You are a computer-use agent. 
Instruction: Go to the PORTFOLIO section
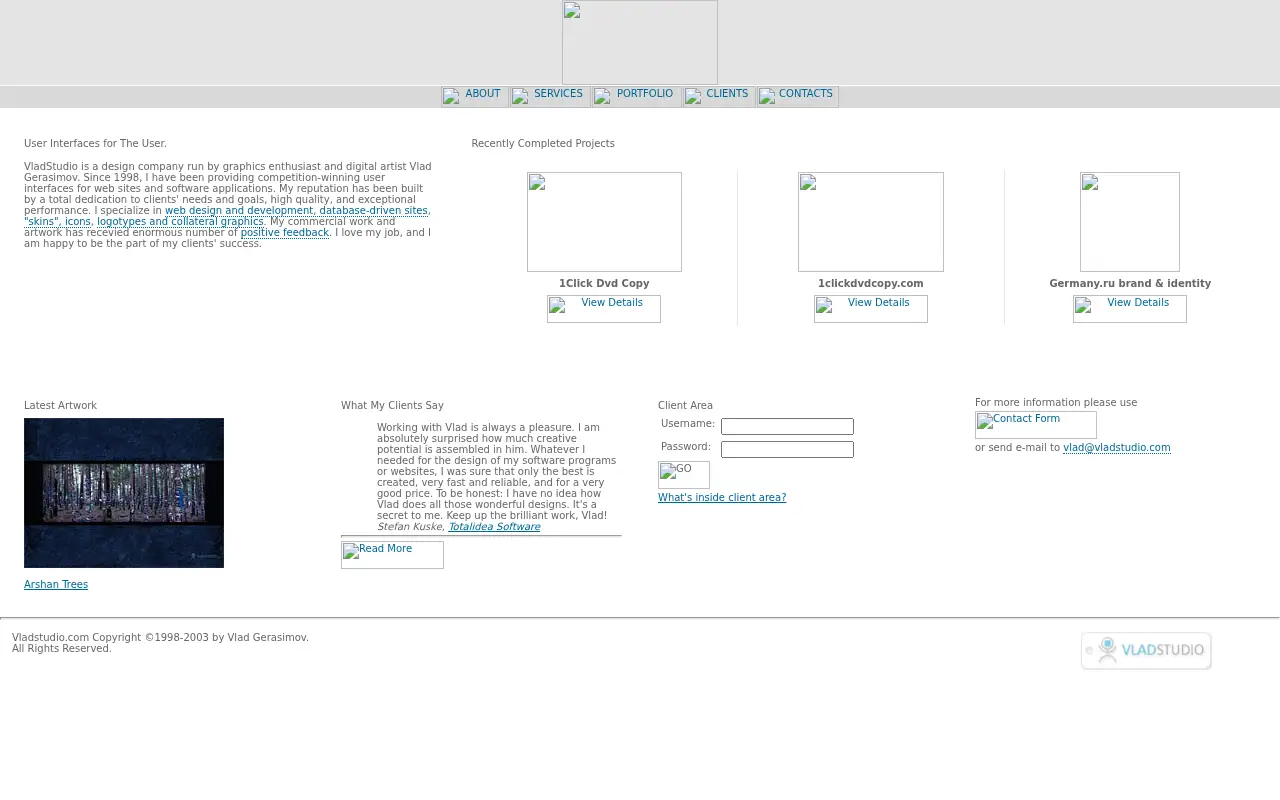tap(636, 96)
